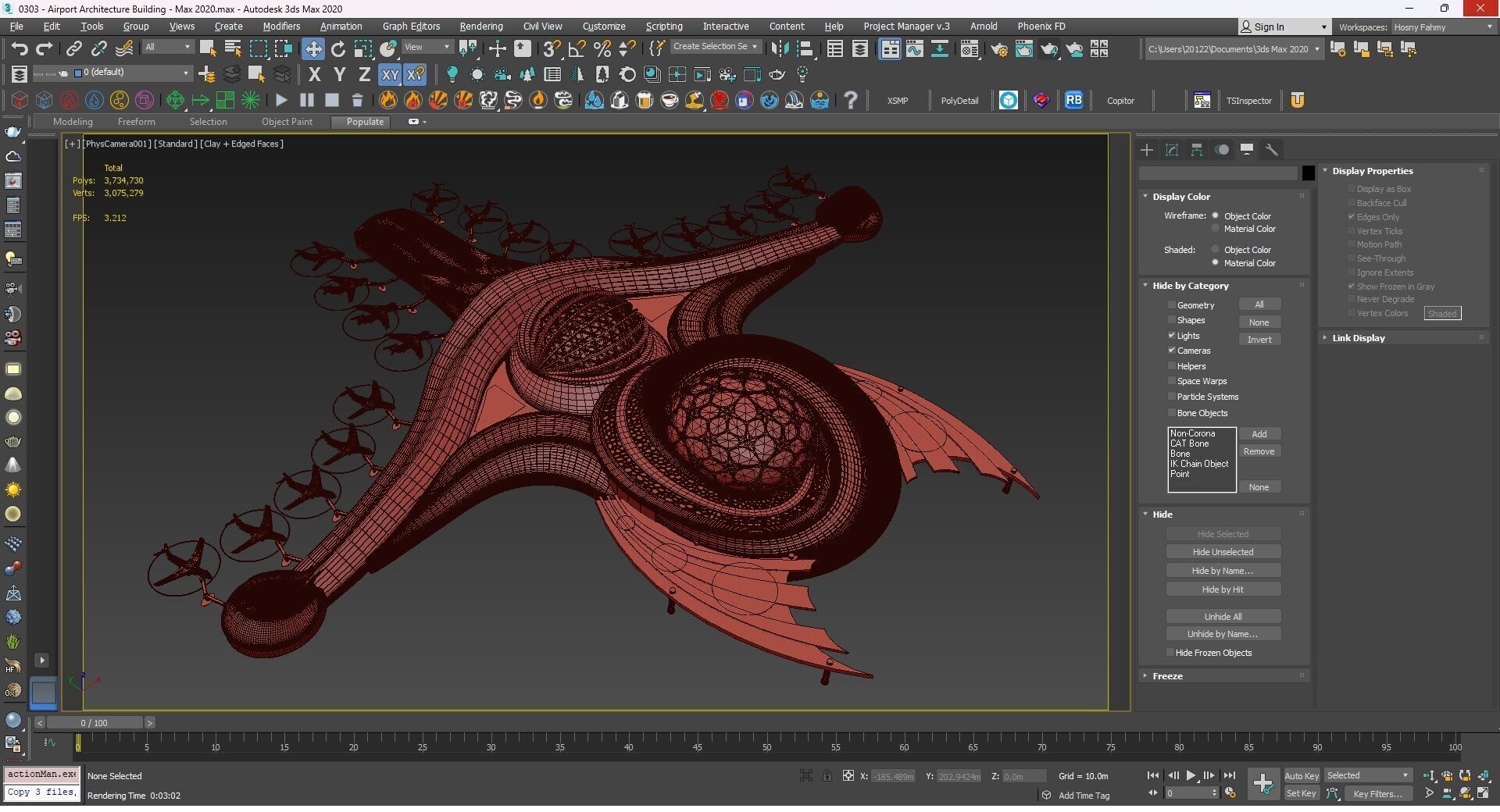Click the Invert category button
This screenshot has height=812, width=1500.
[x=1259, y=340]
